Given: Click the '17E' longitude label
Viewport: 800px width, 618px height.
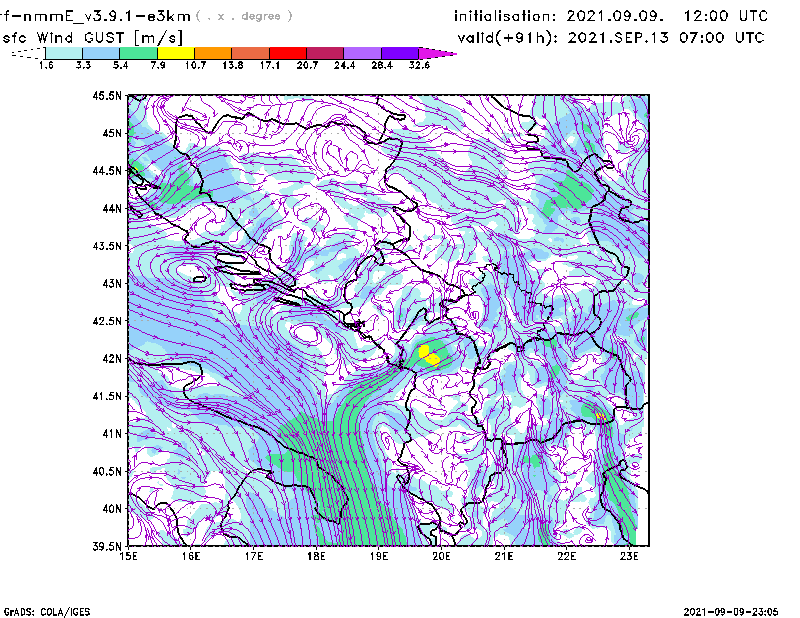Looking at the screenshot, I should (254, 556).
